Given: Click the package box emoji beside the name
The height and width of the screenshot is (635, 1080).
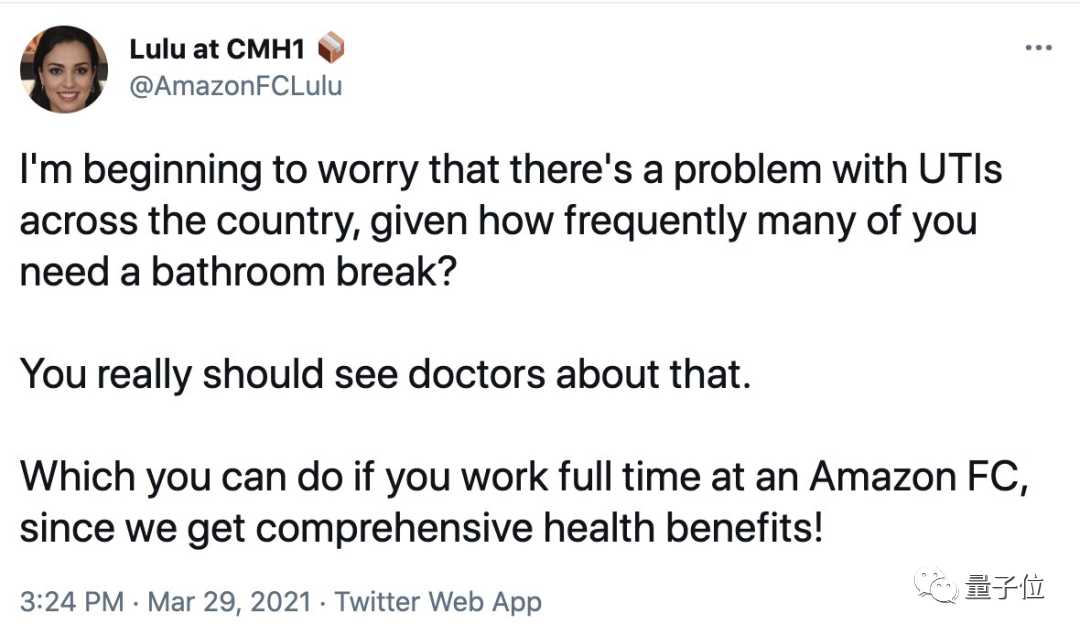Looking at the screenshot, I should pos(330,48).
